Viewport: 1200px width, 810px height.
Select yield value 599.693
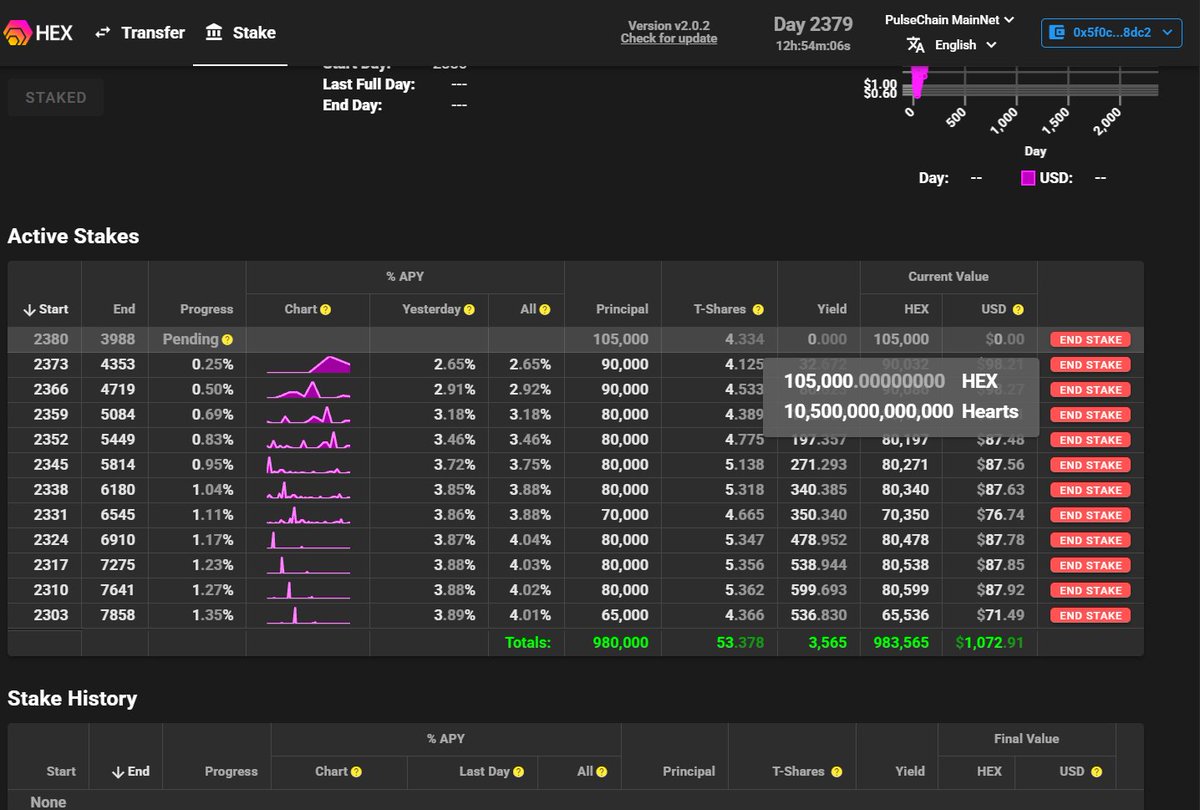coord(819,590)
